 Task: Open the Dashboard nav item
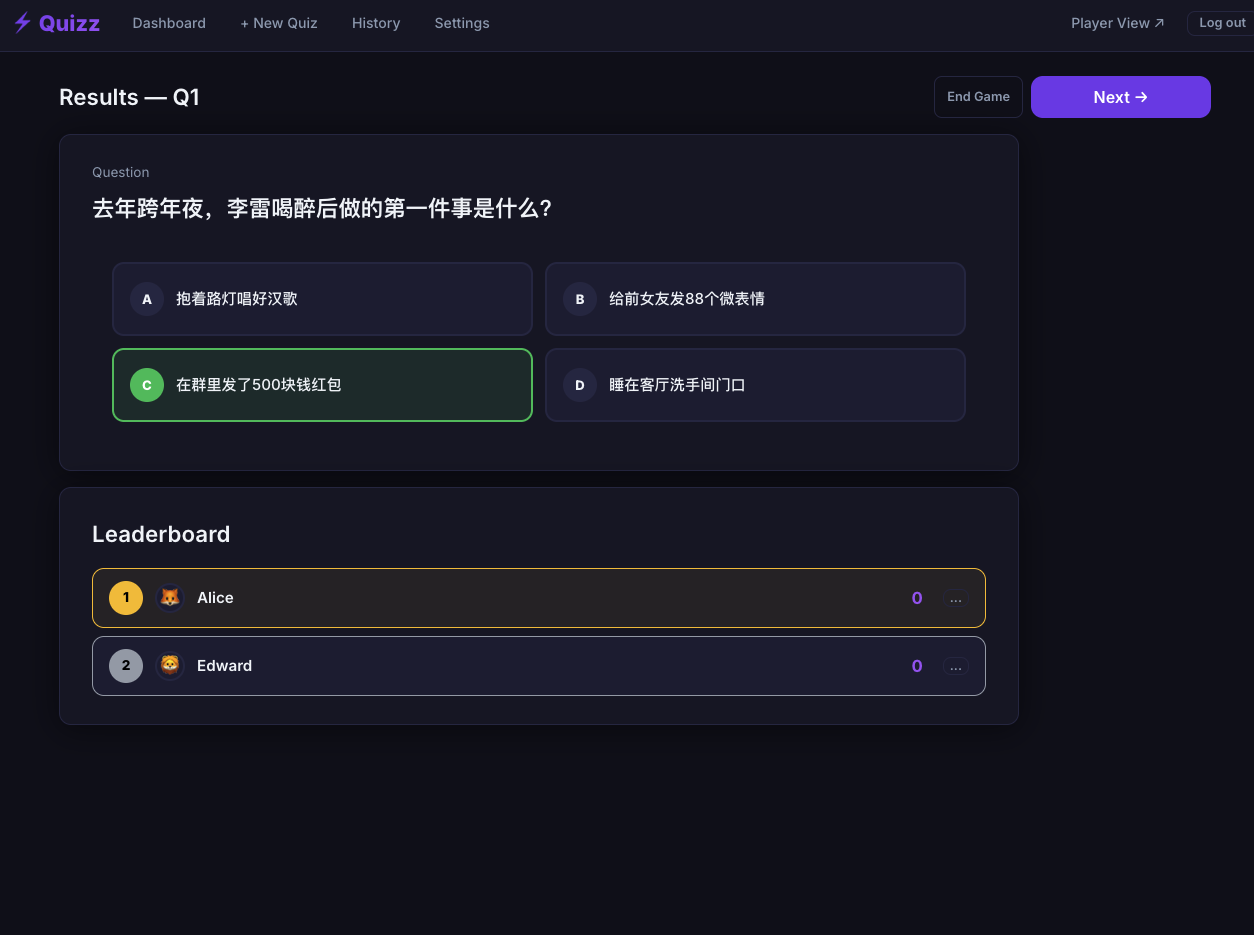(169, 23)
